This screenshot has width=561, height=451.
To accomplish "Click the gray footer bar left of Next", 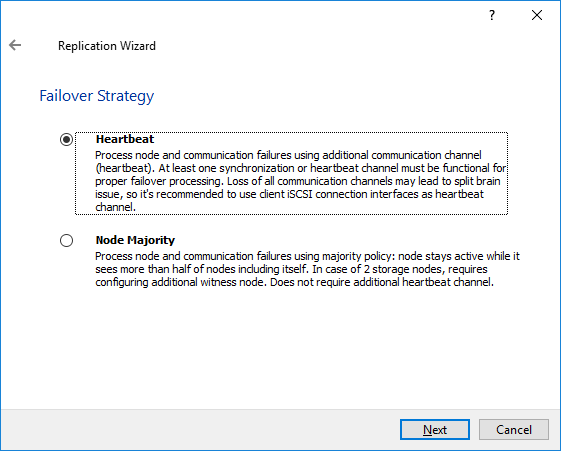I will click(200, 430).
